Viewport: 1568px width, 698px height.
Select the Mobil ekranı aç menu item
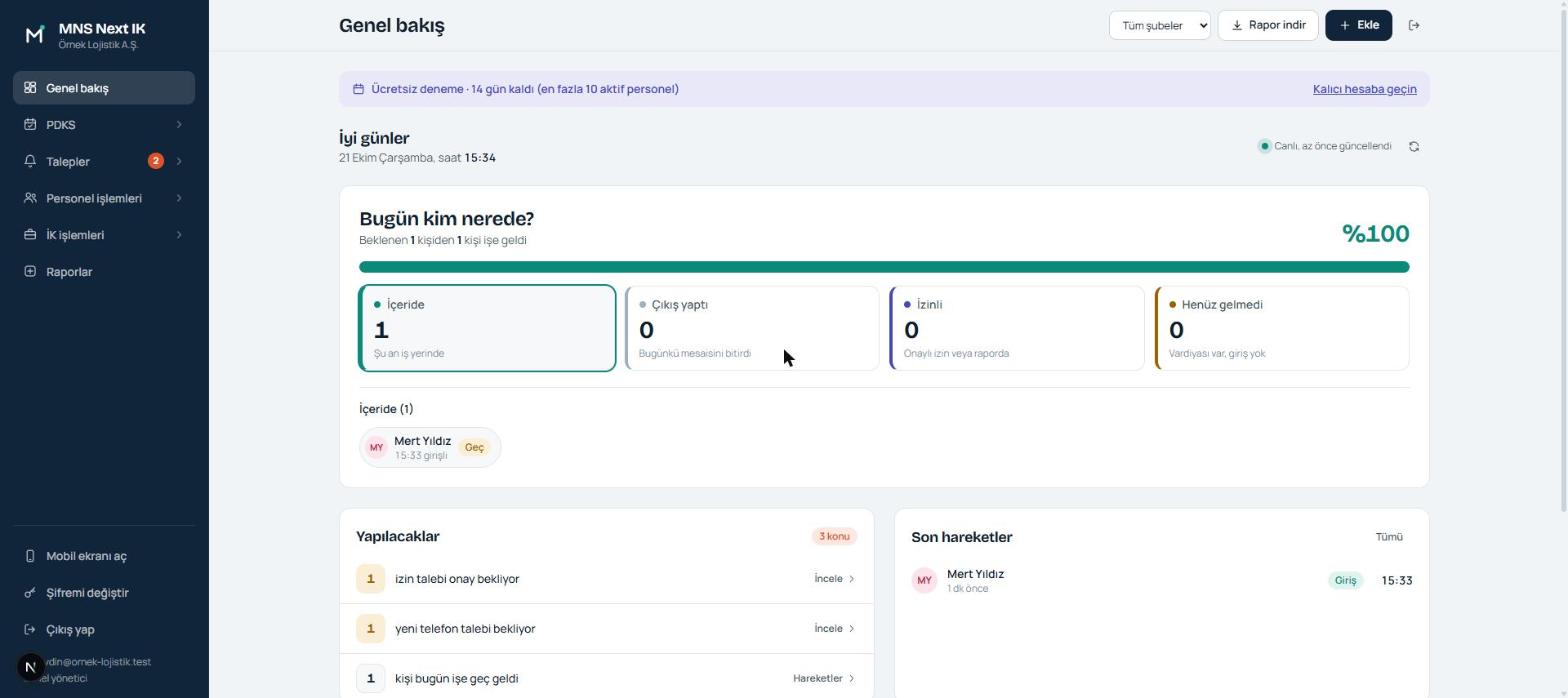click(x=104, y=556)
